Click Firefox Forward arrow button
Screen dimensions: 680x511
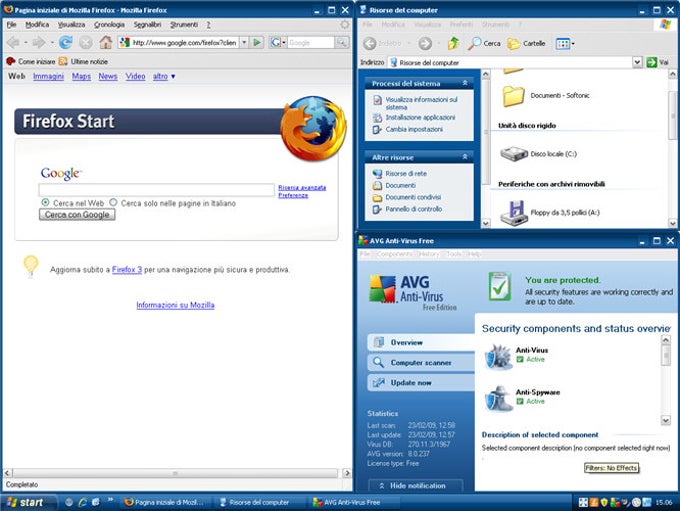tap(39, 42)
